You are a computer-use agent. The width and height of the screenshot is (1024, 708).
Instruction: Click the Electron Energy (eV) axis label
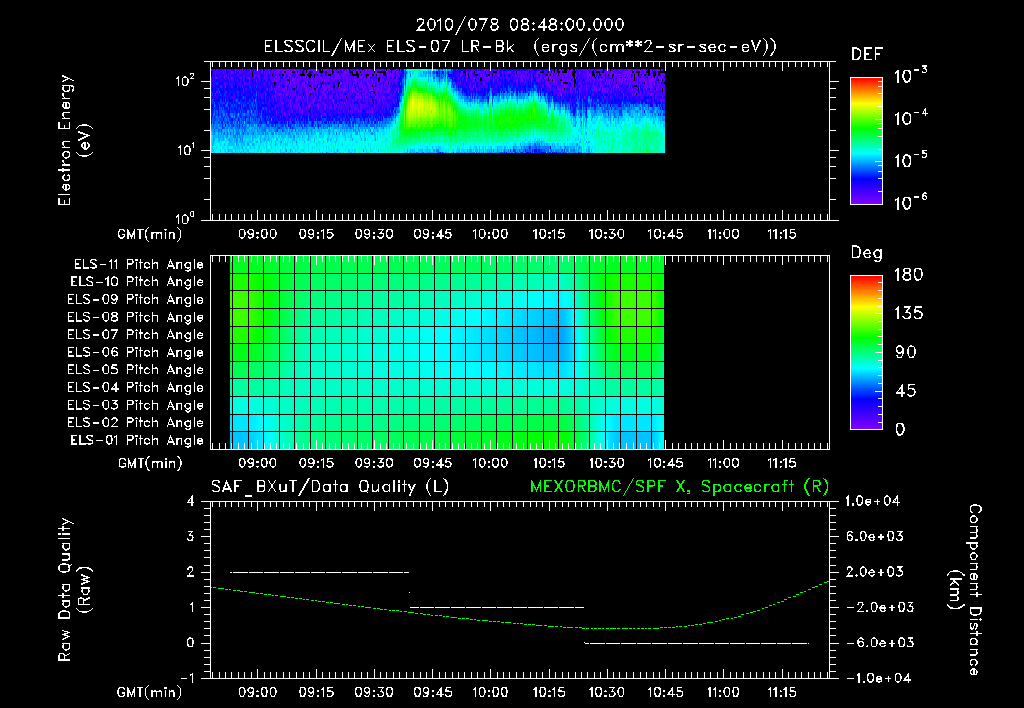(74, 140)
